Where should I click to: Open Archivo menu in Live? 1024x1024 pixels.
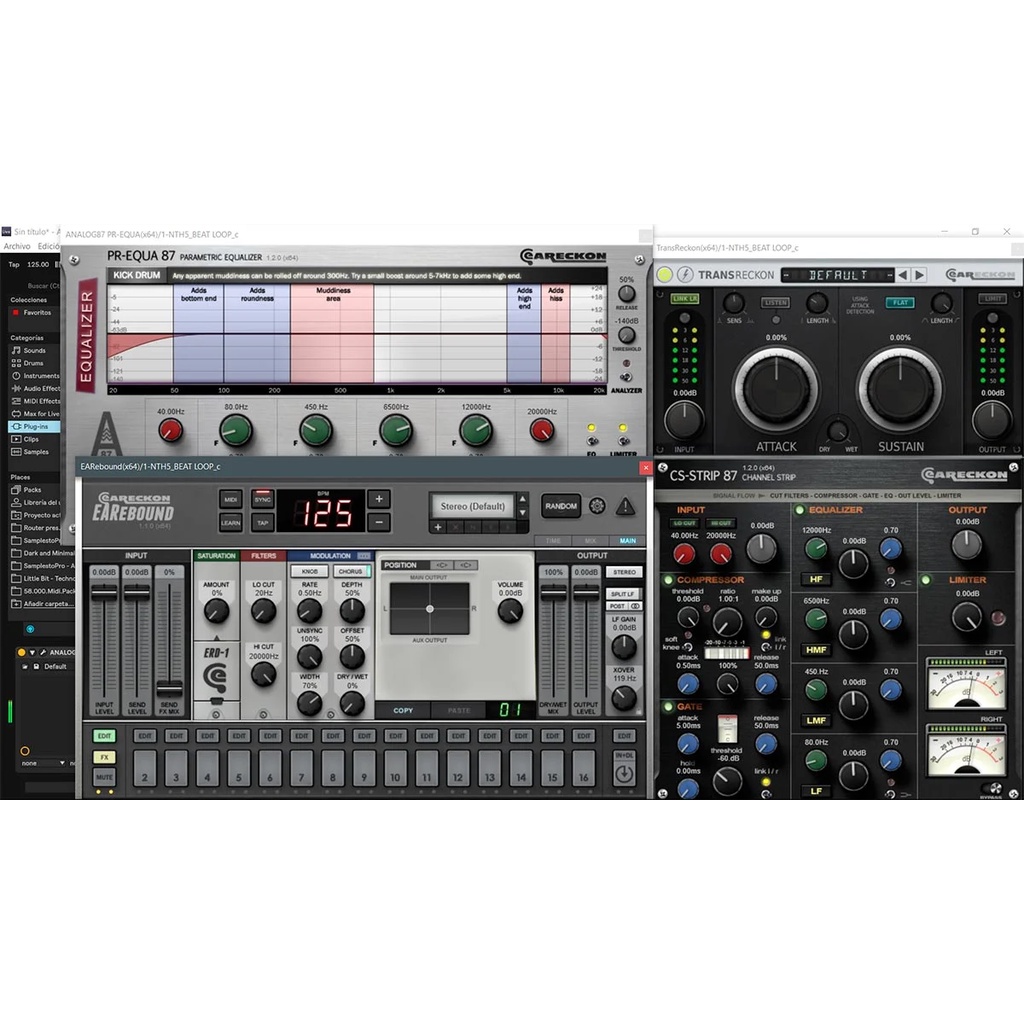(17, 246)
